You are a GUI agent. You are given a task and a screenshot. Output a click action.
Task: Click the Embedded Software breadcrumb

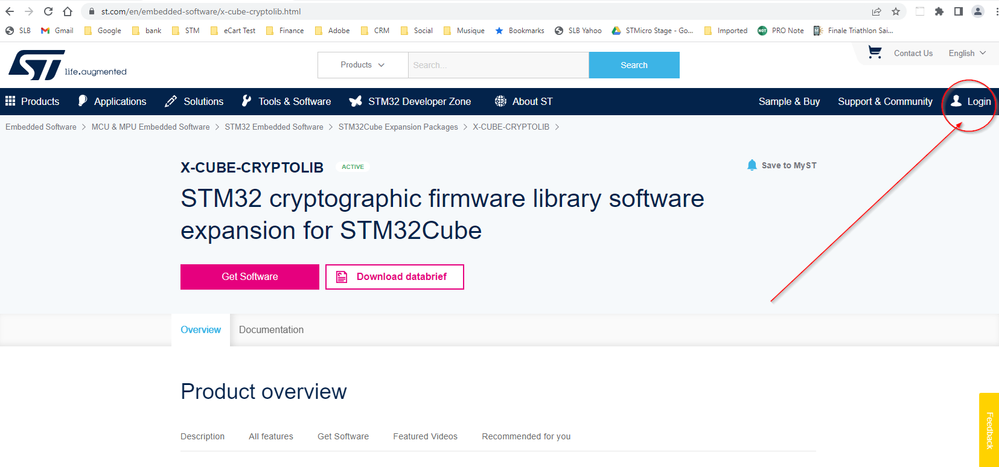pyautogui.click(x=41, y=127)
